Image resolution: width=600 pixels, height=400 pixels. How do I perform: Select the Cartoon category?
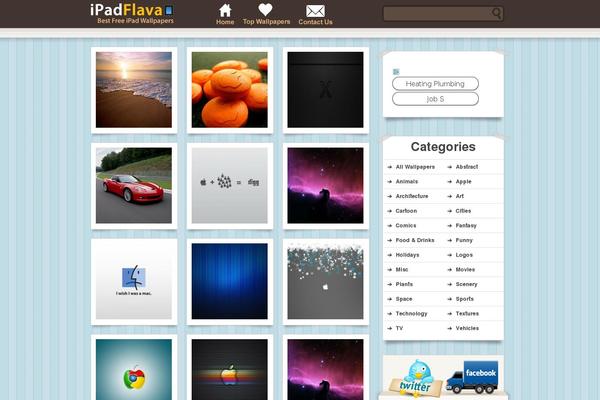pyautogui.click(x=406, y=211)
